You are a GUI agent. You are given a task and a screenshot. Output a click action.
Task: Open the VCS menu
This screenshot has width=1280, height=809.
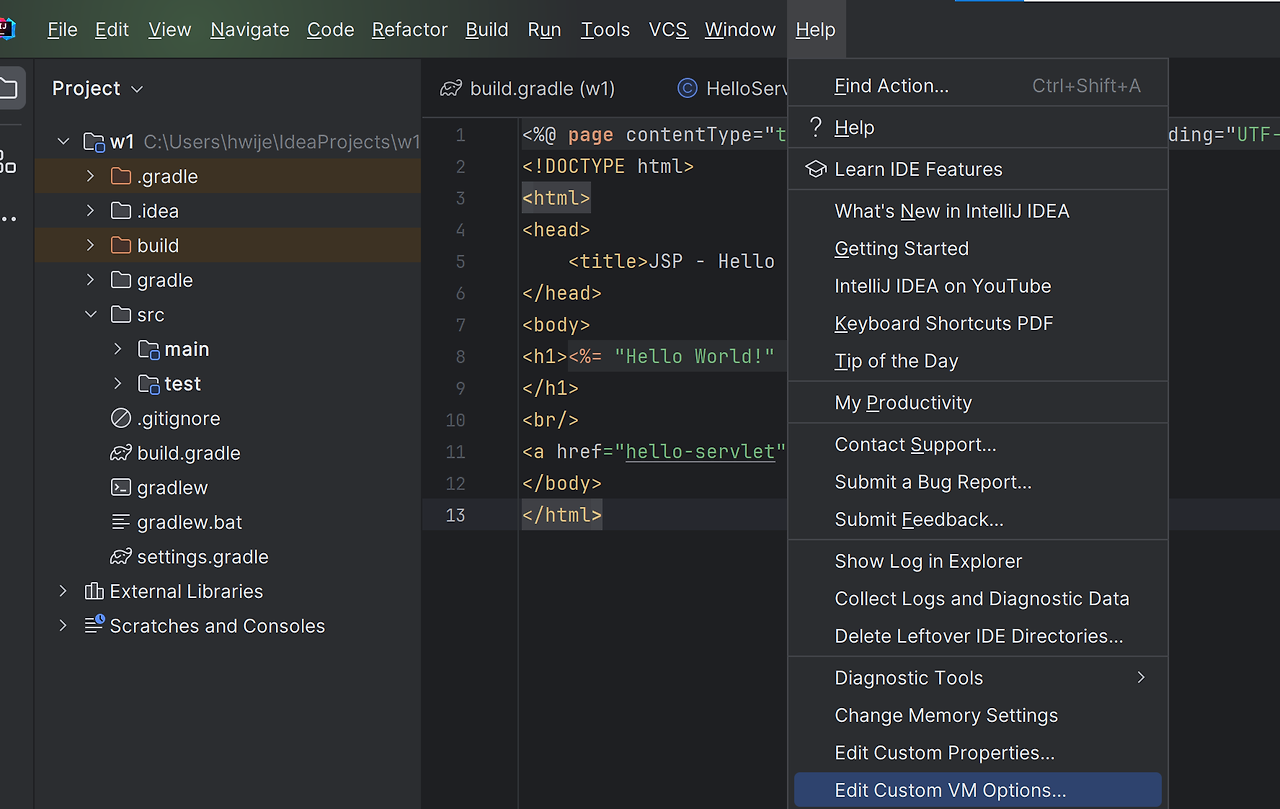pyautogui.click(x=668, y=30)
